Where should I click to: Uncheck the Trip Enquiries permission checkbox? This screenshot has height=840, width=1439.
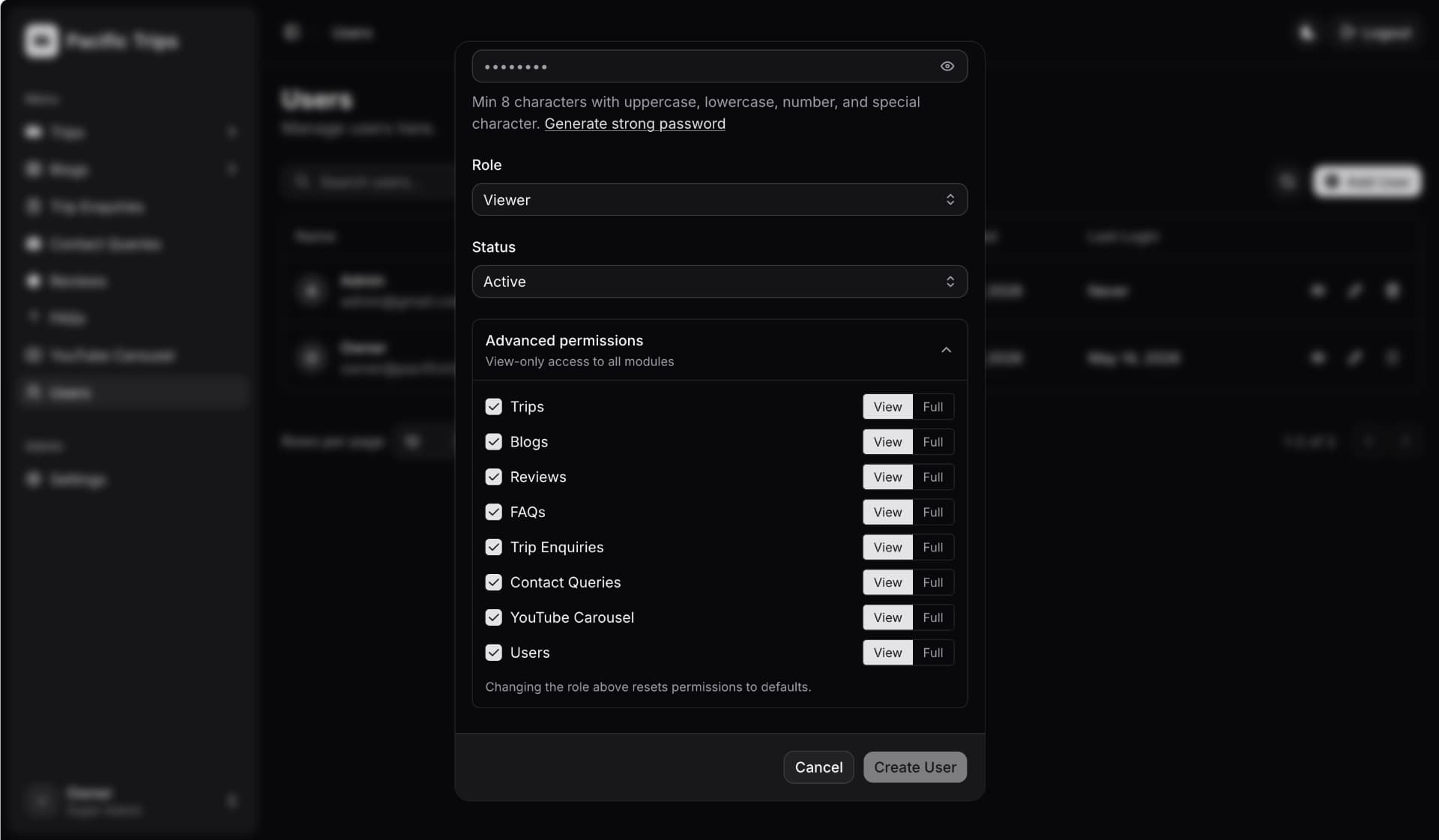pyautogui.click(x=493, y=547)
